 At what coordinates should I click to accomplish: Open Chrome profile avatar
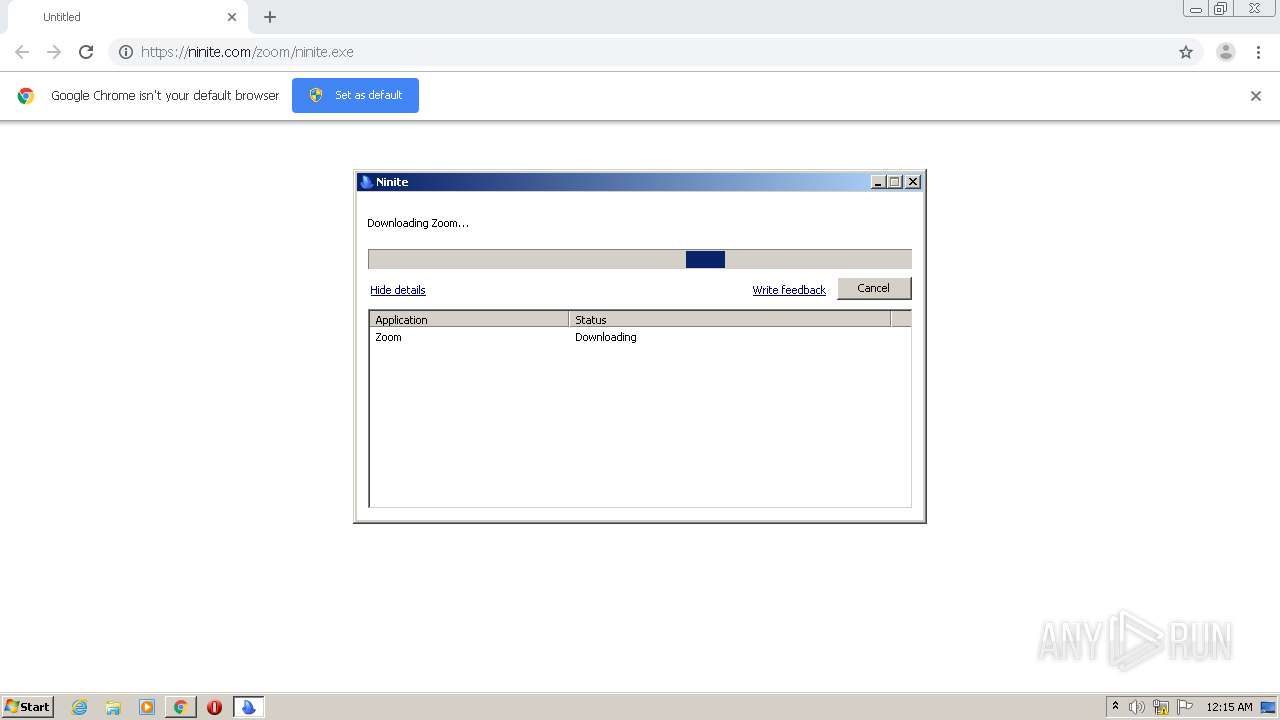click(1226, 52)
